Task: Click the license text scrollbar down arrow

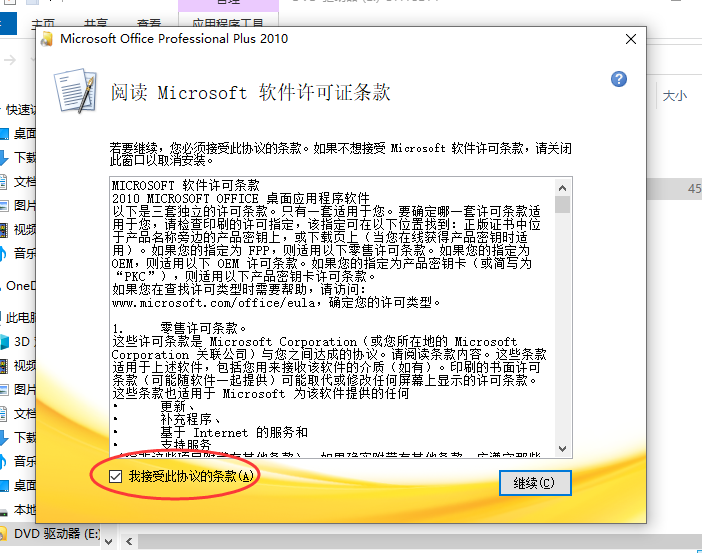Action: coord(563,448)
